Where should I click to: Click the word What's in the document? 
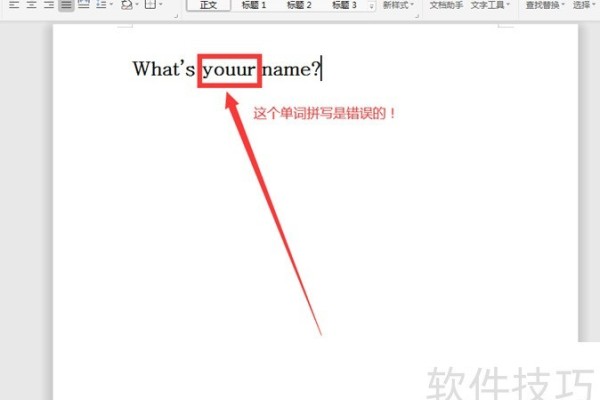tap(164, 69)
